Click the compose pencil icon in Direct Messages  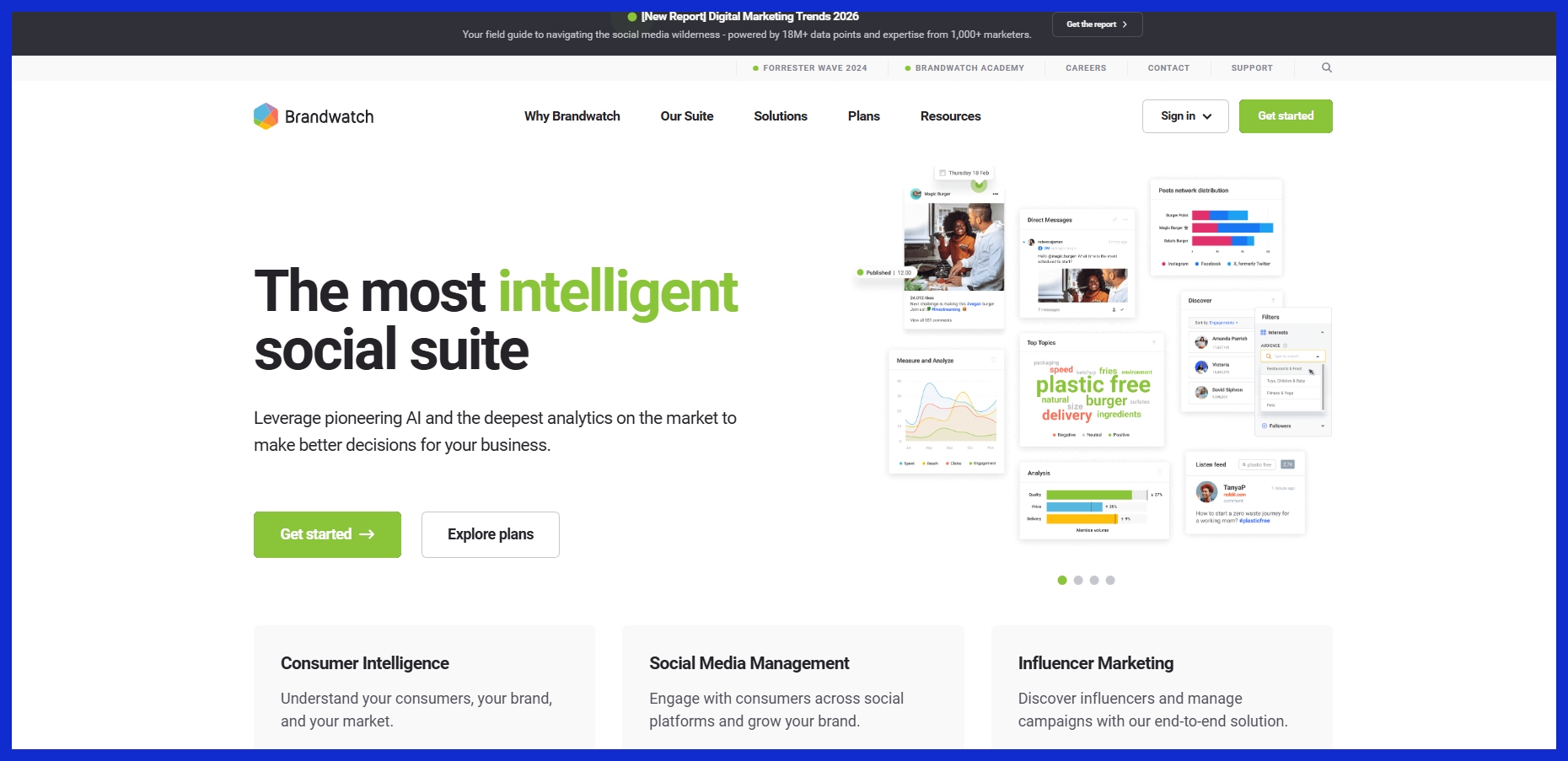pyautogui.click(x=1114, y=220)
